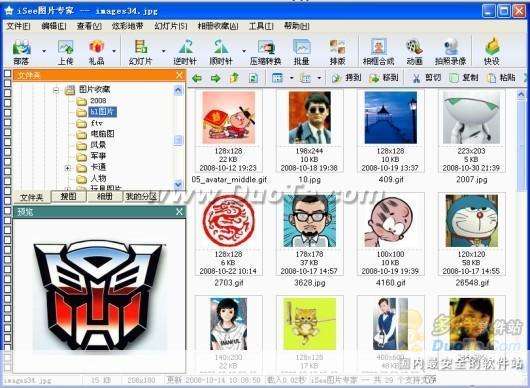Open the 炫彩地带 menu
Viewport: 530px width, 388px height.
pyautogui.click(x=127, y=26)
